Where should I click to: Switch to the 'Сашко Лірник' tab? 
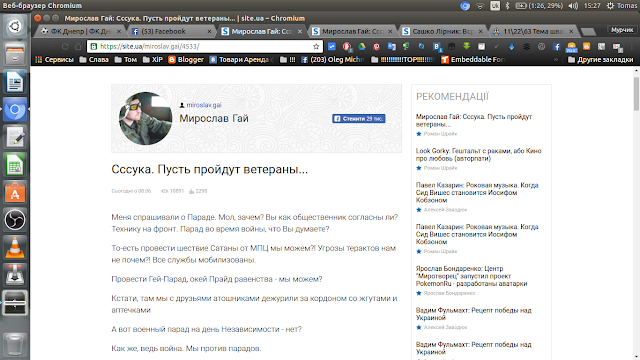pyautogui.click(x=442, y=31)
